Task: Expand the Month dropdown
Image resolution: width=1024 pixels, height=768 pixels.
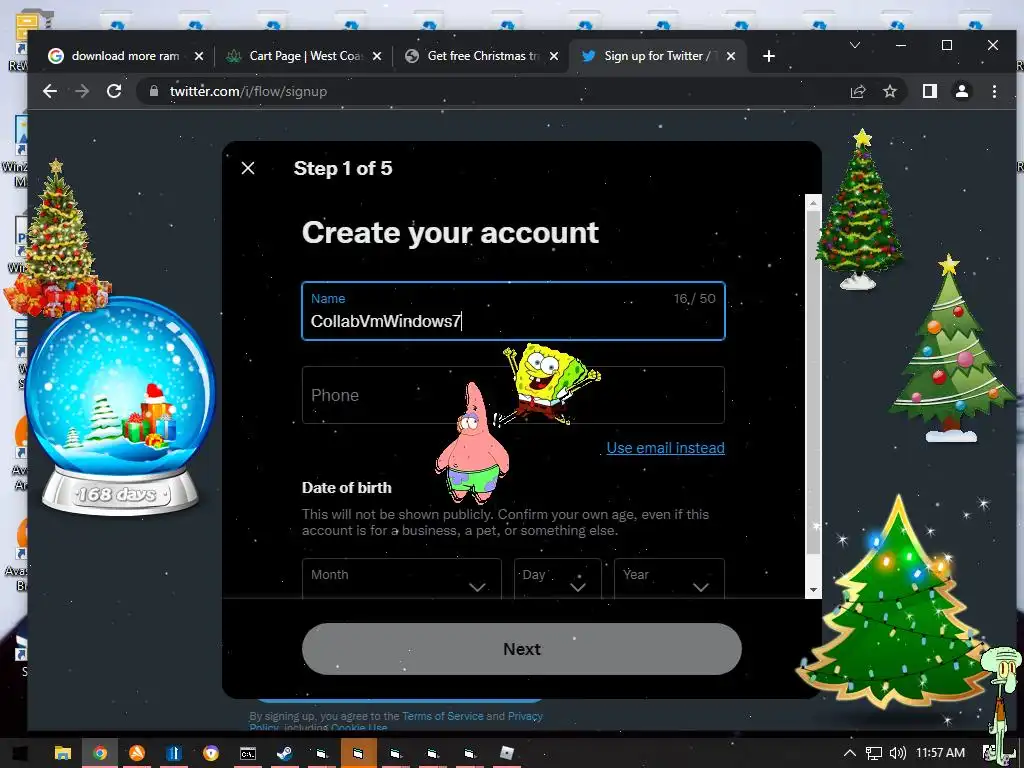Action: (402, 579)
